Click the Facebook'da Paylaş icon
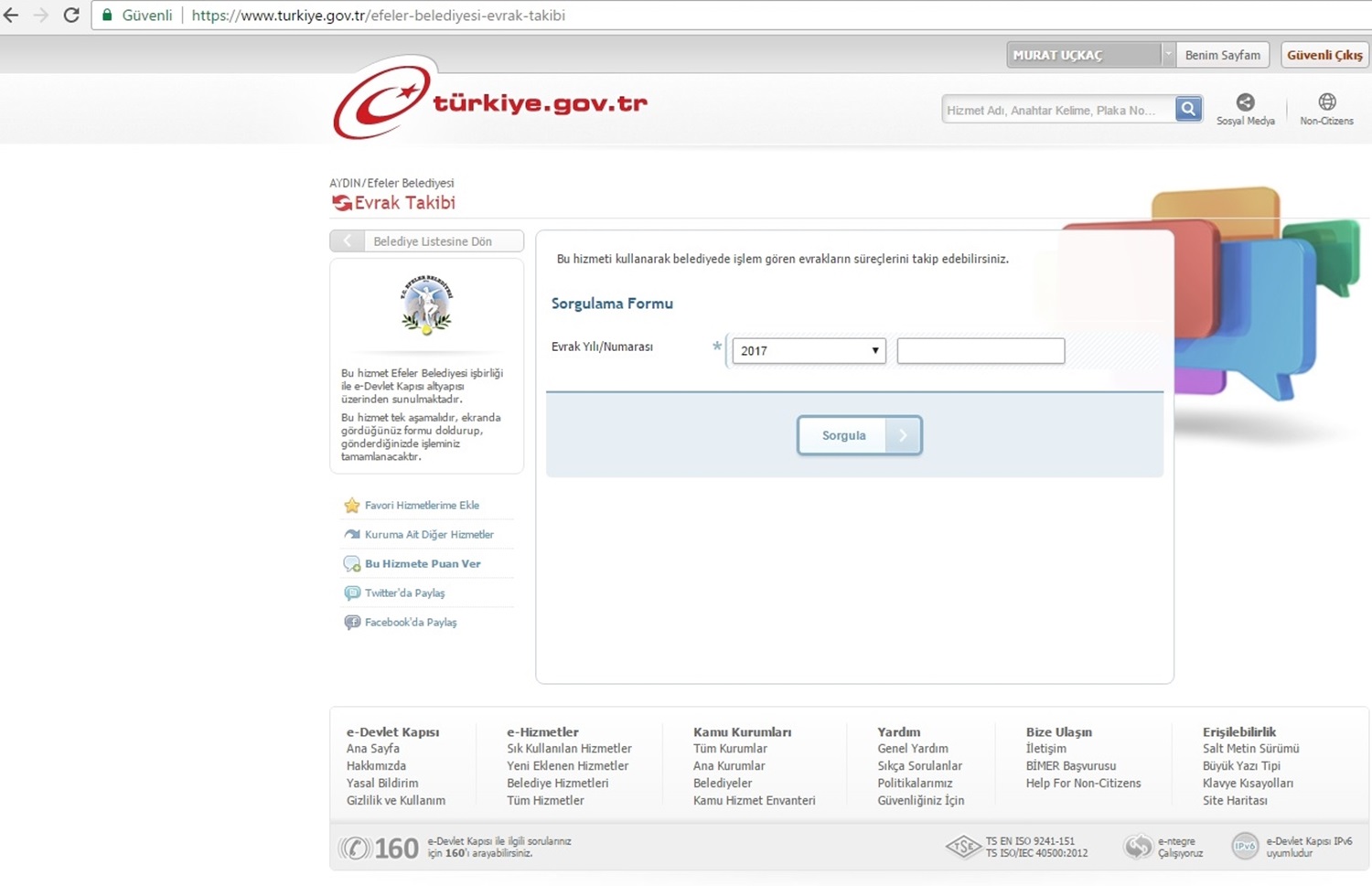The height and width of the screenshot is (886, 1372). click(351, 623)
